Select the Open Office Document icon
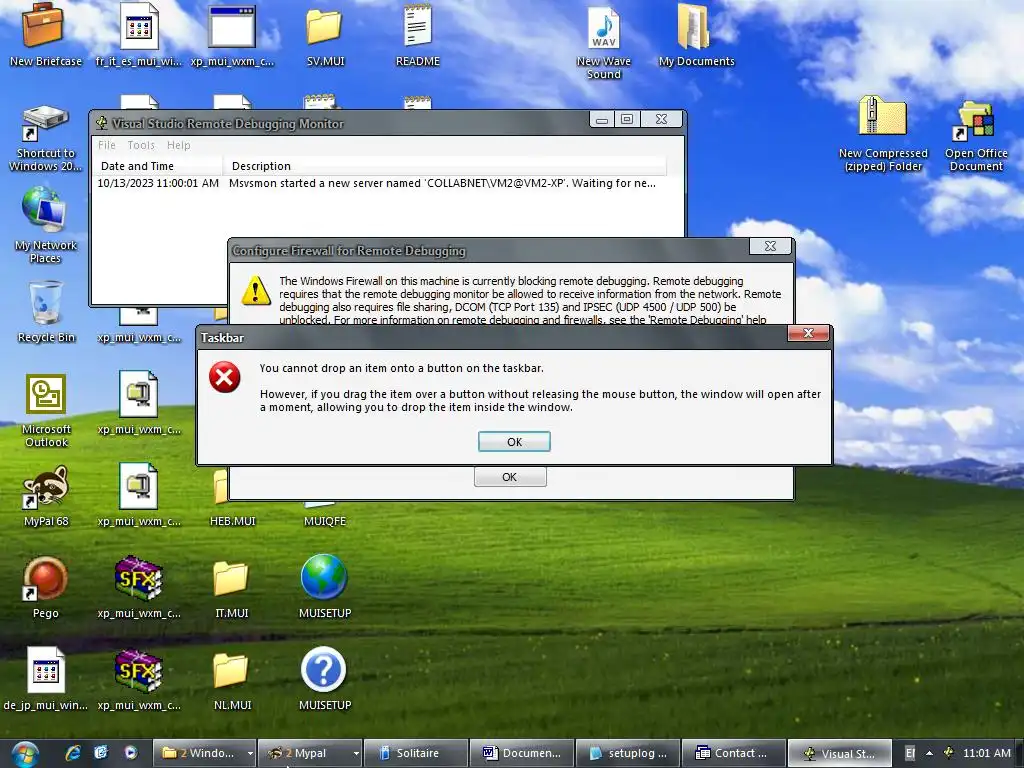 (x=976, y=136)
